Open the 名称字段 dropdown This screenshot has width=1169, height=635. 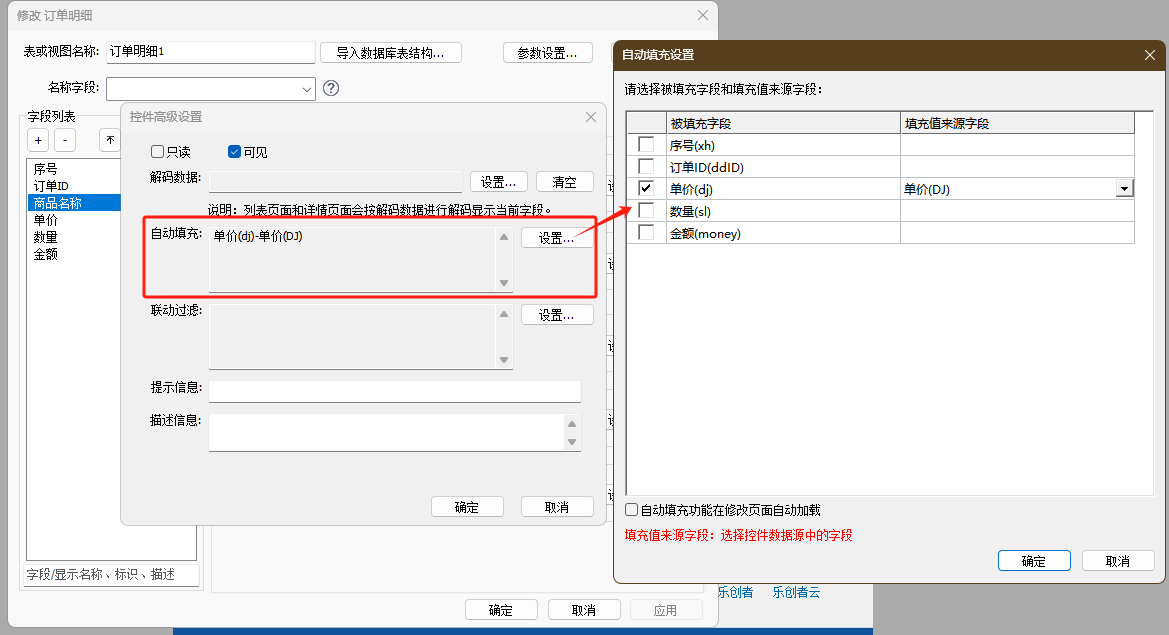tap(306, 89)
